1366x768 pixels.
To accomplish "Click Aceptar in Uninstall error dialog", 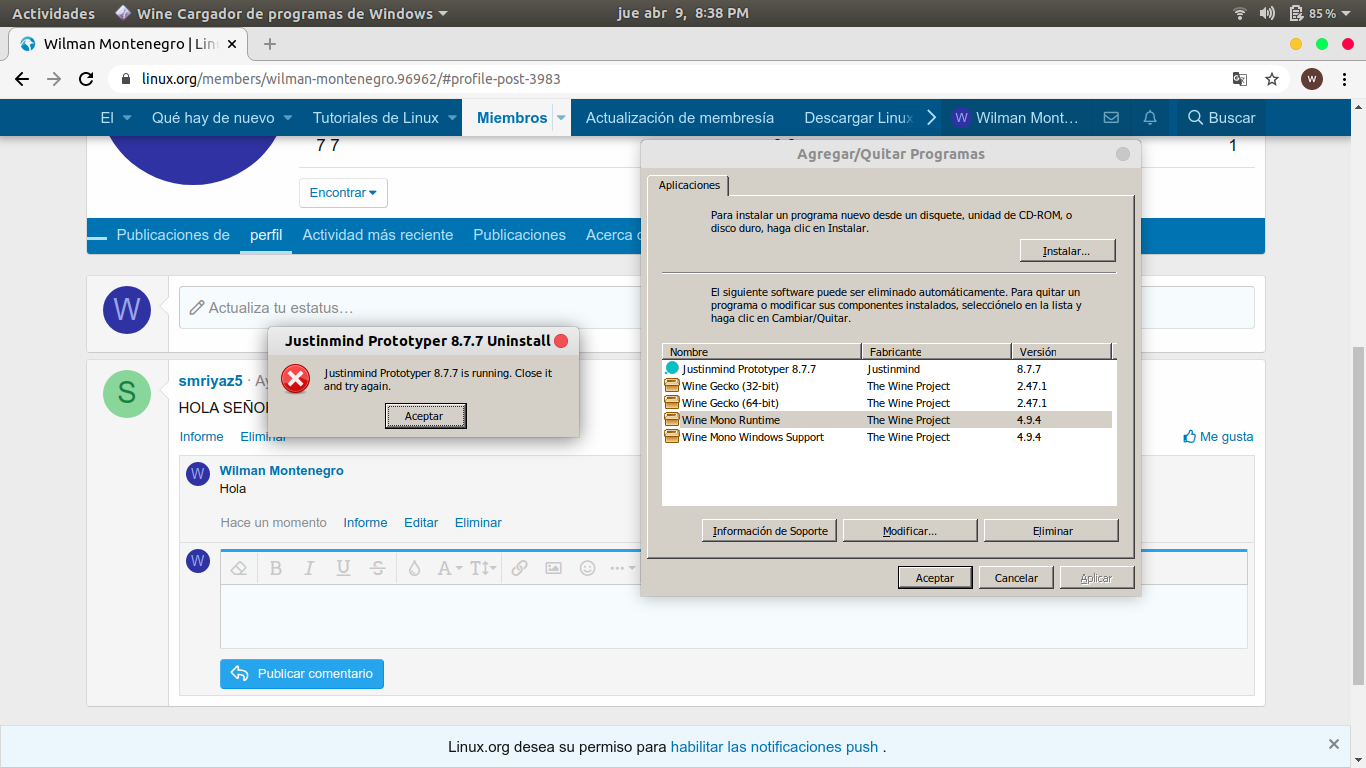I will pyautogui.click(x=425, y=416).
